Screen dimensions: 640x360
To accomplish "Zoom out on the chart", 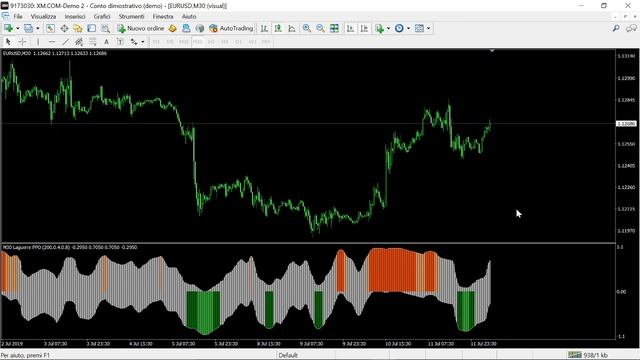I will [320, 28].
